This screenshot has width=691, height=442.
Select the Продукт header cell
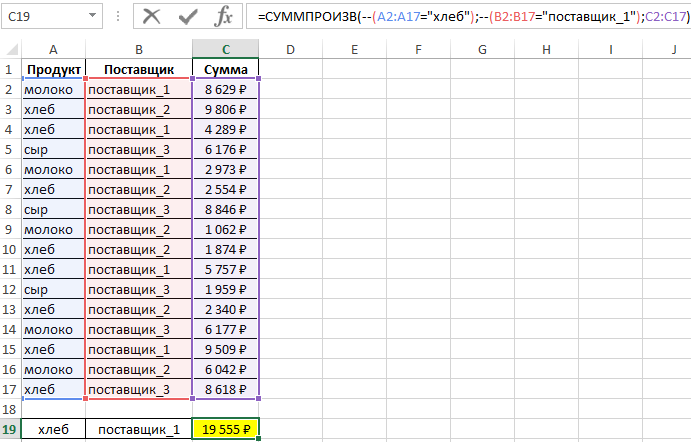click(54, 69)
